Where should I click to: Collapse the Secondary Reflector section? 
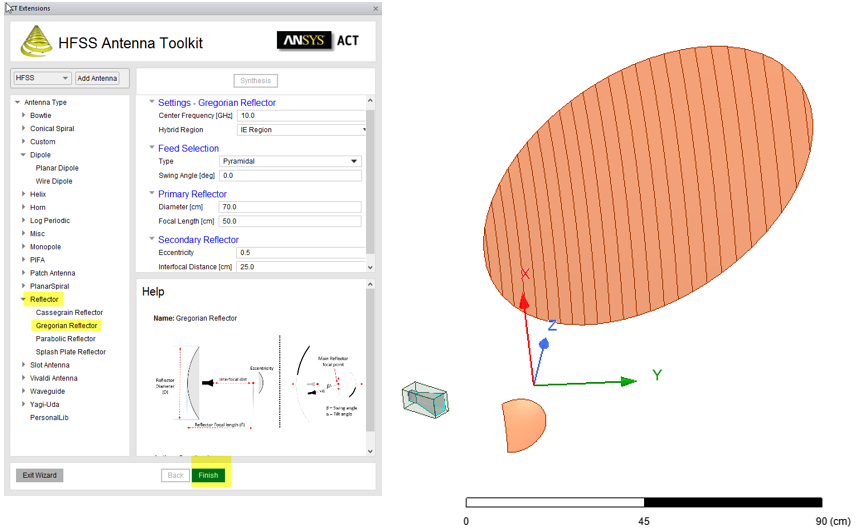point(152,239)
